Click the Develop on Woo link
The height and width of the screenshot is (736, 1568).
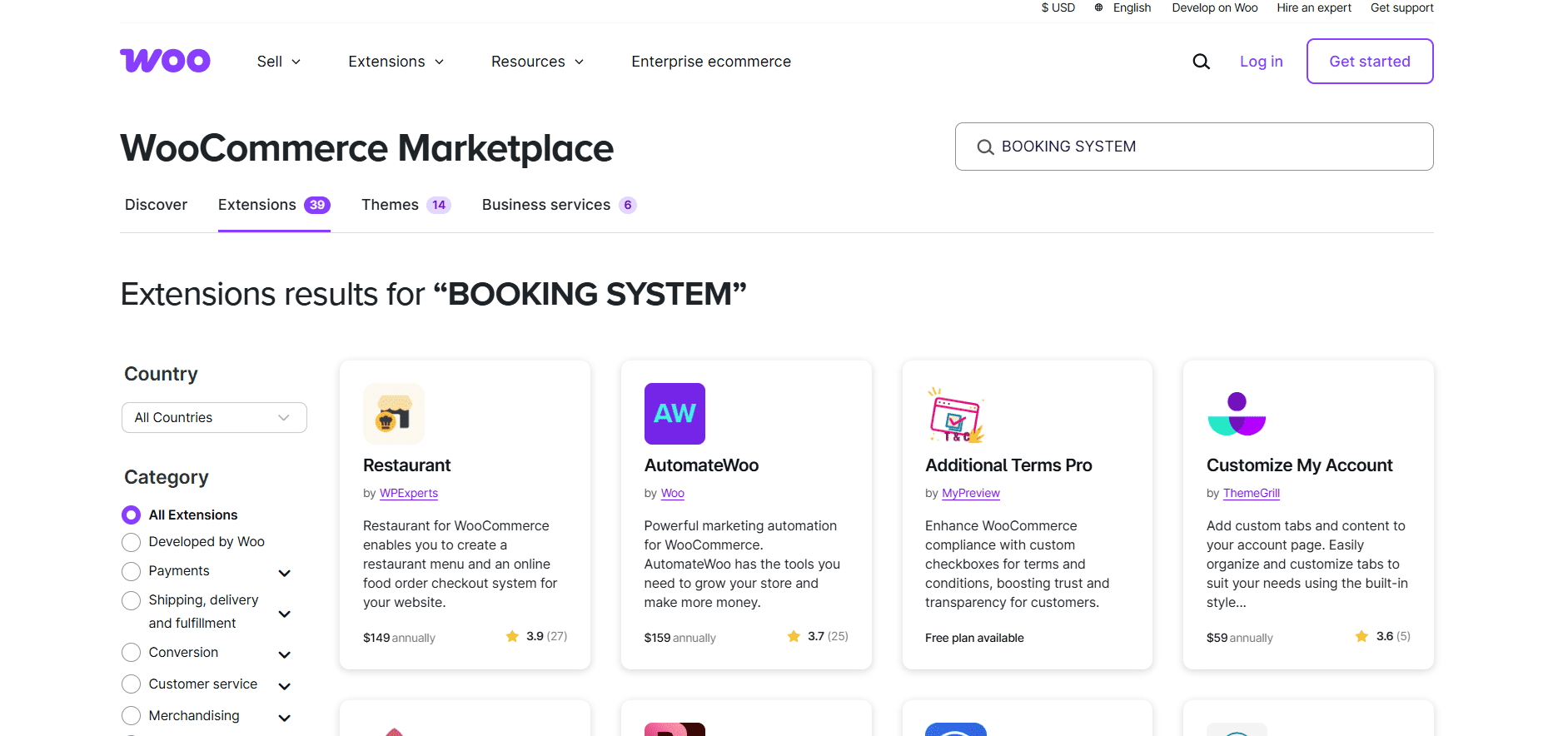click(x=1215, y=7)
